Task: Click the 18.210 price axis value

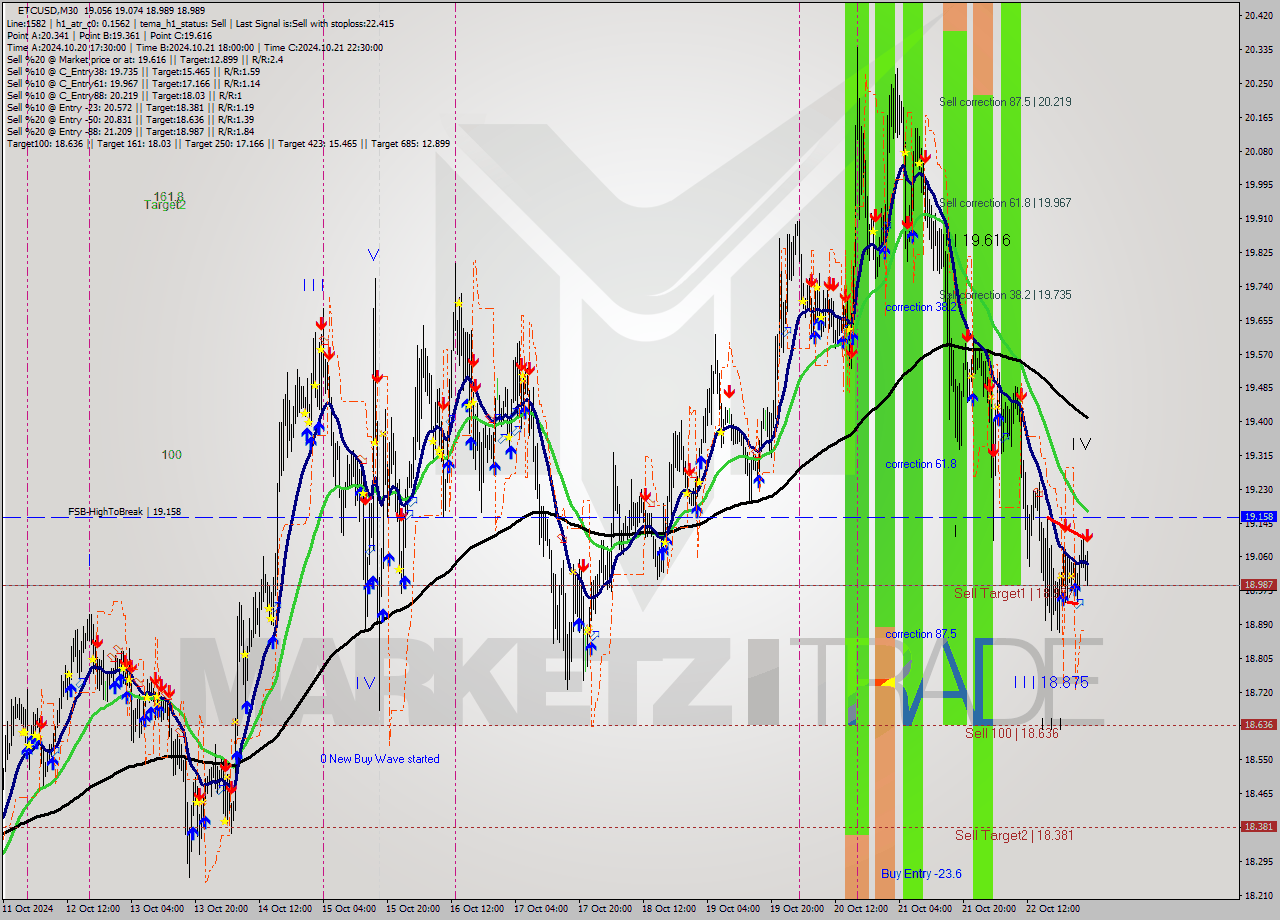Action: tap(1257, 895)
